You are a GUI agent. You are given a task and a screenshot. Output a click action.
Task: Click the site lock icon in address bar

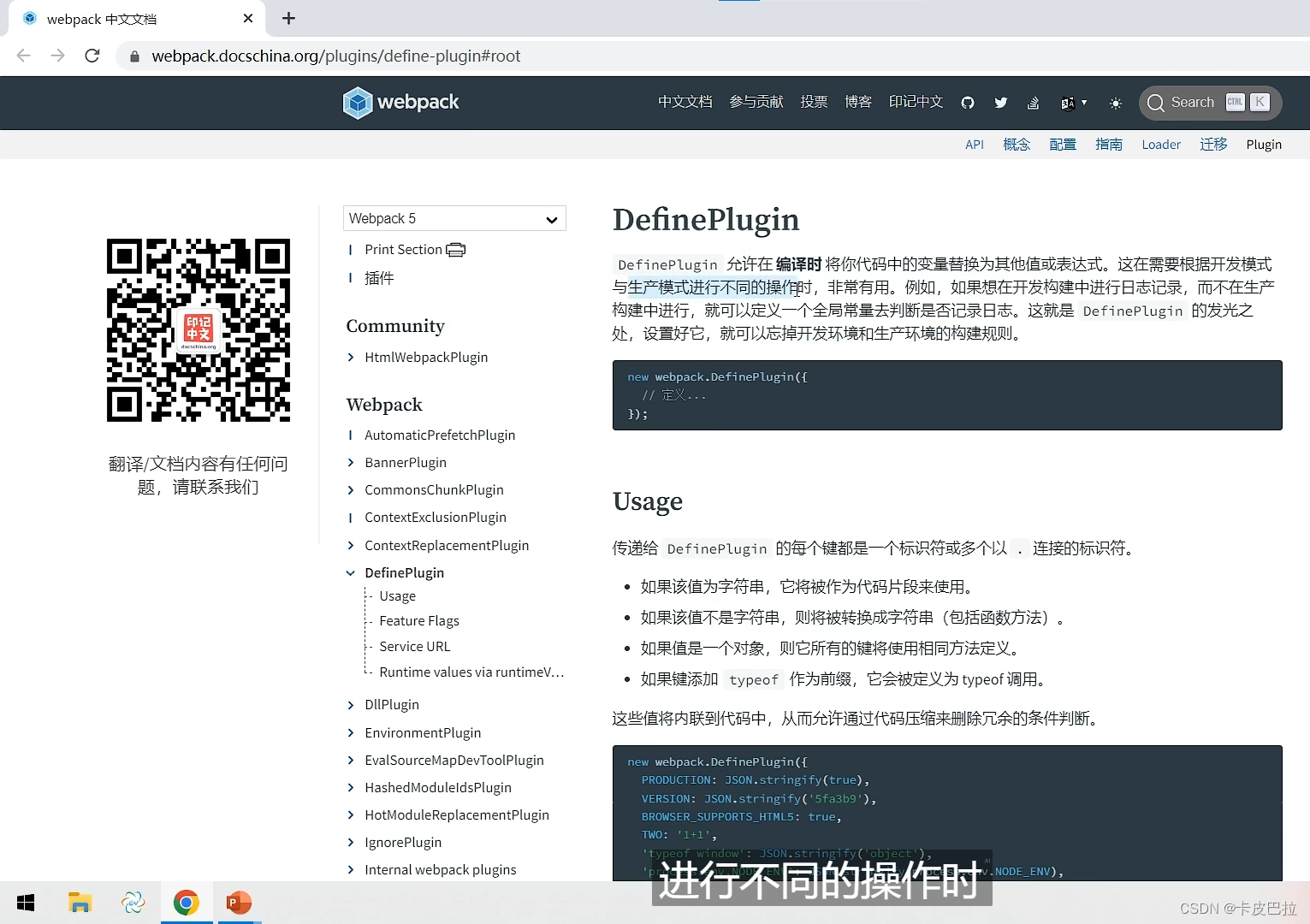click(x=133, y=56)
